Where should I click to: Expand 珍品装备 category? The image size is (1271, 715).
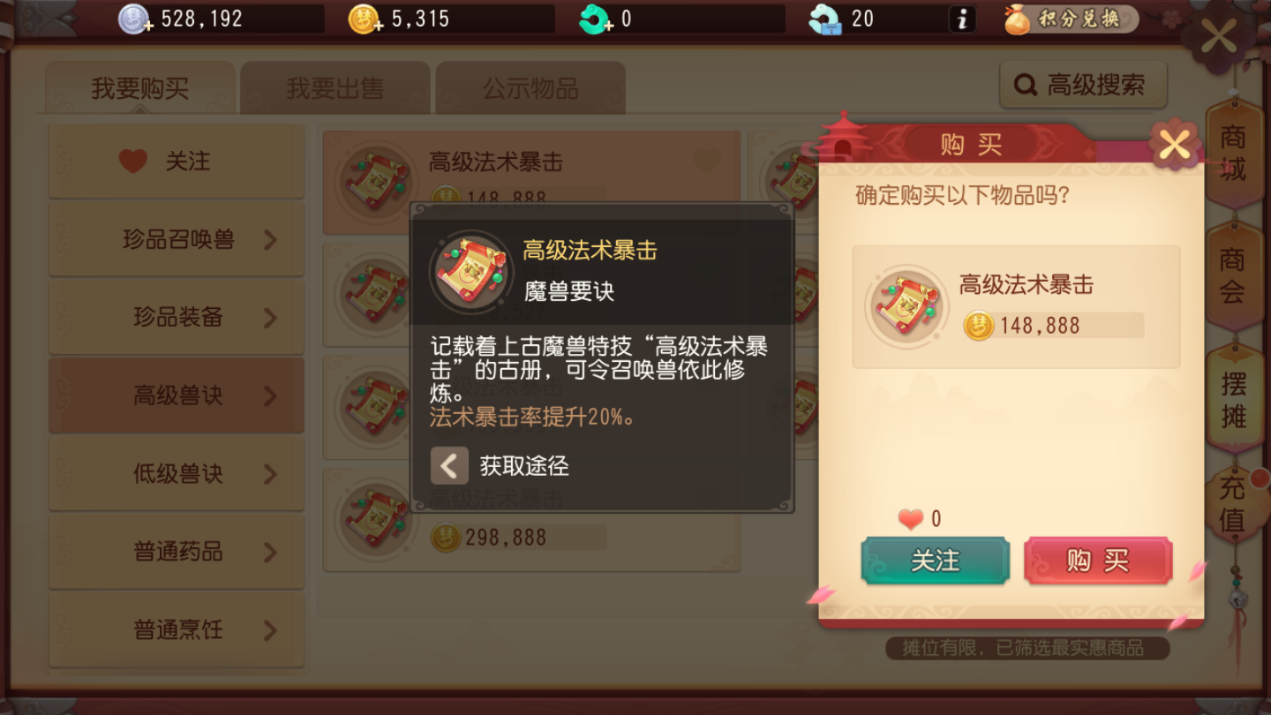[176, 317]
